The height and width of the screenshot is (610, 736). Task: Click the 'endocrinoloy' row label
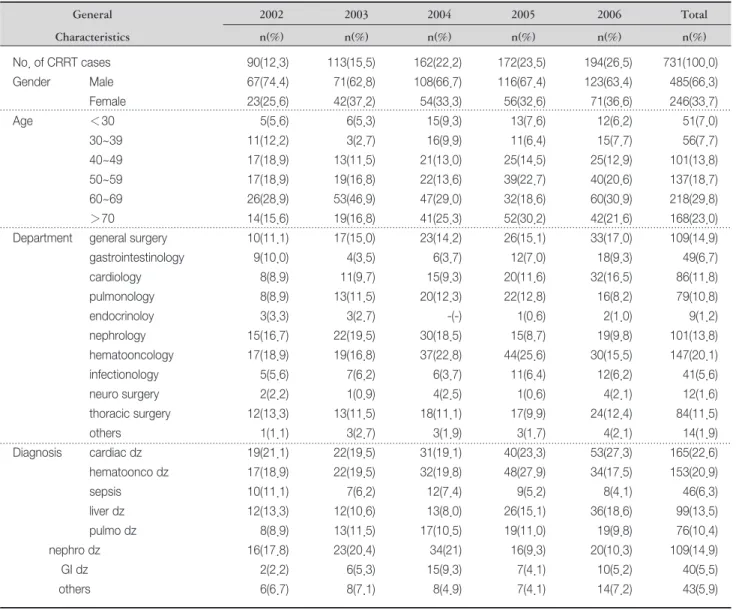(122, 316)
